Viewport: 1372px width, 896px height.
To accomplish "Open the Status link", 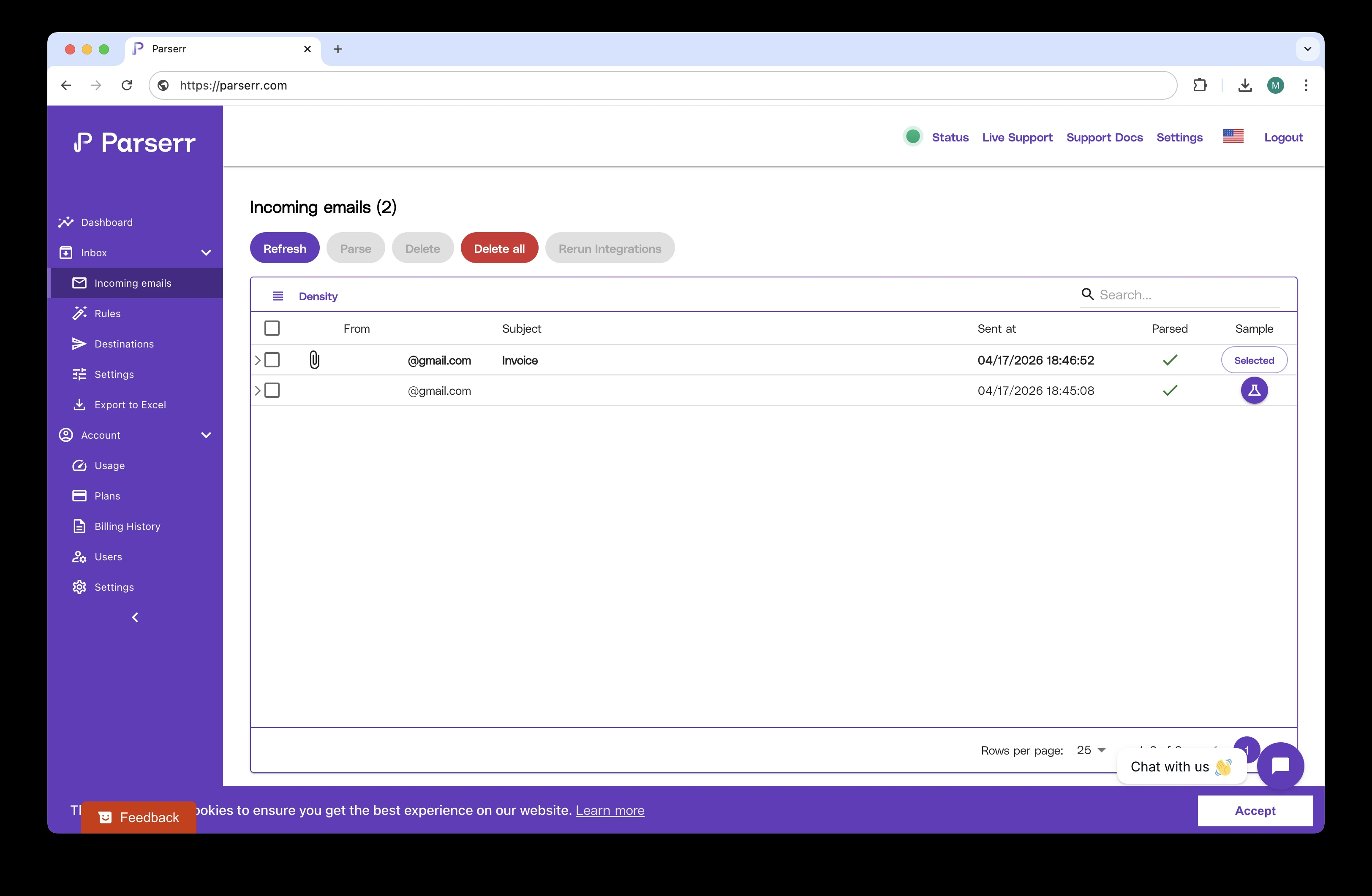I will coord(950,137).
